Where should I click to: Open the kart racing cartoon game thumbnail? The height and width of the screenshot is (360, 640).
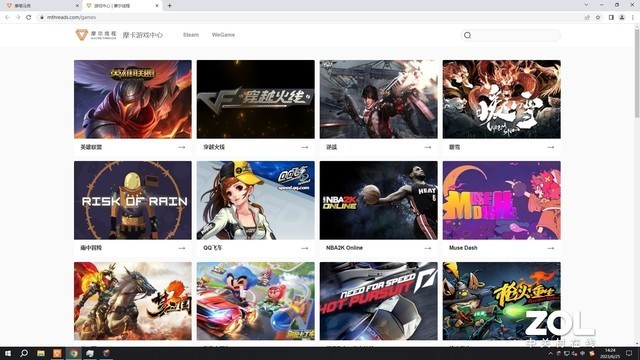point(256,301)
